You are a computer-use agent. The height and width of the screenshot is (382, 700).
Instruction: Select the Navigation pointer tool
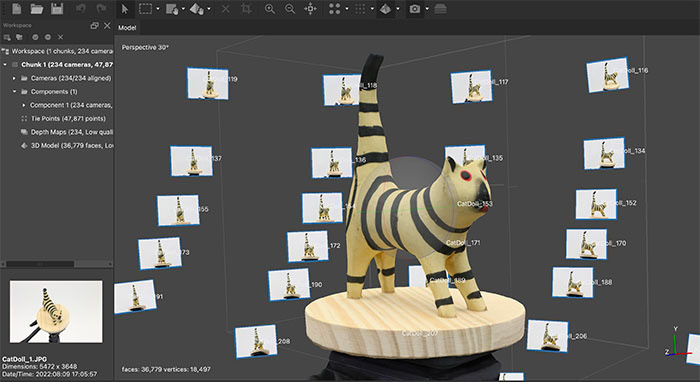(x=125, y=9)
